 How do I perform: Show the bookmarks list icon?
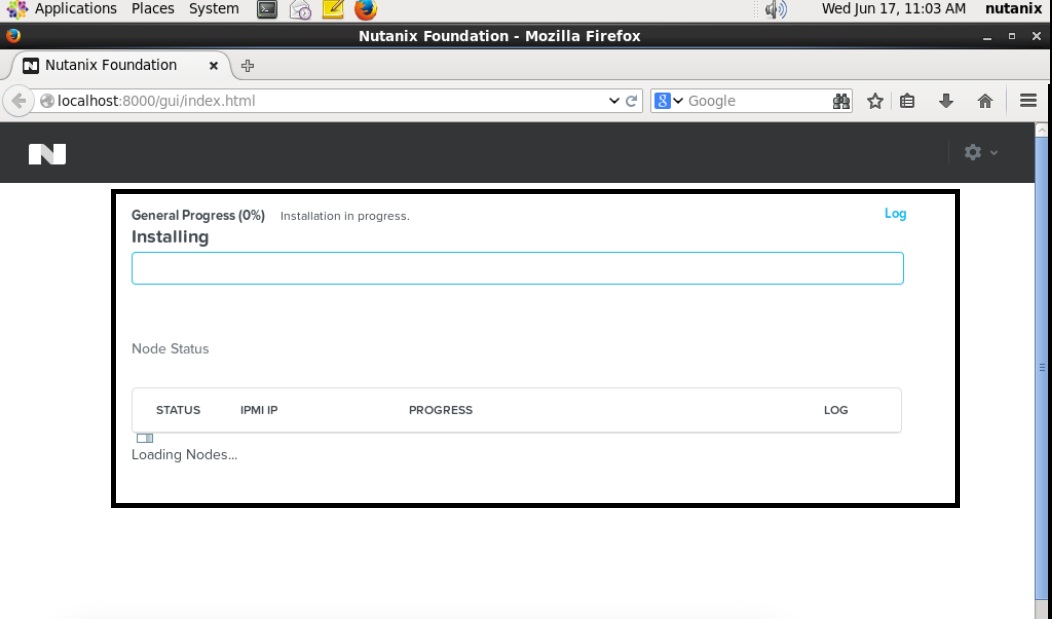(x=908, y=101)
